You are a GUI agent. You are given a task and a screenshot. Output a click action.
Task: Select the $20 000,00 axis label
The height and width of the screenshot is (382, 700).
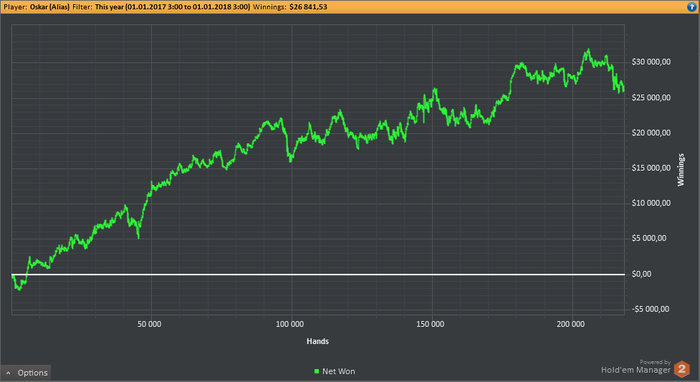click(651, 133)
